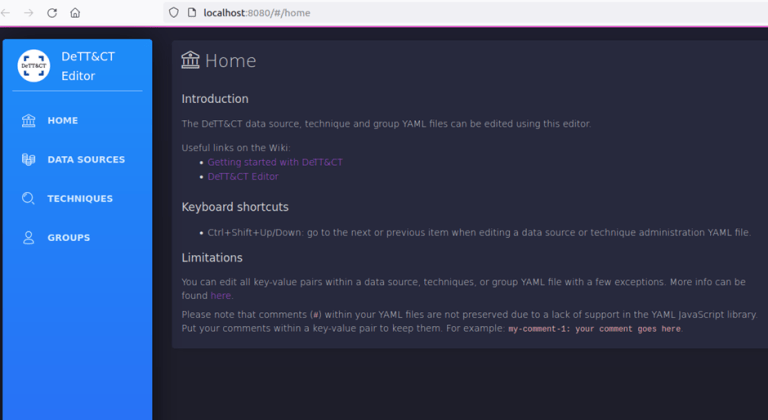This screenshot has height=420, width=768.
Task: Click the browser forward arrow
Action: [28, 13]
